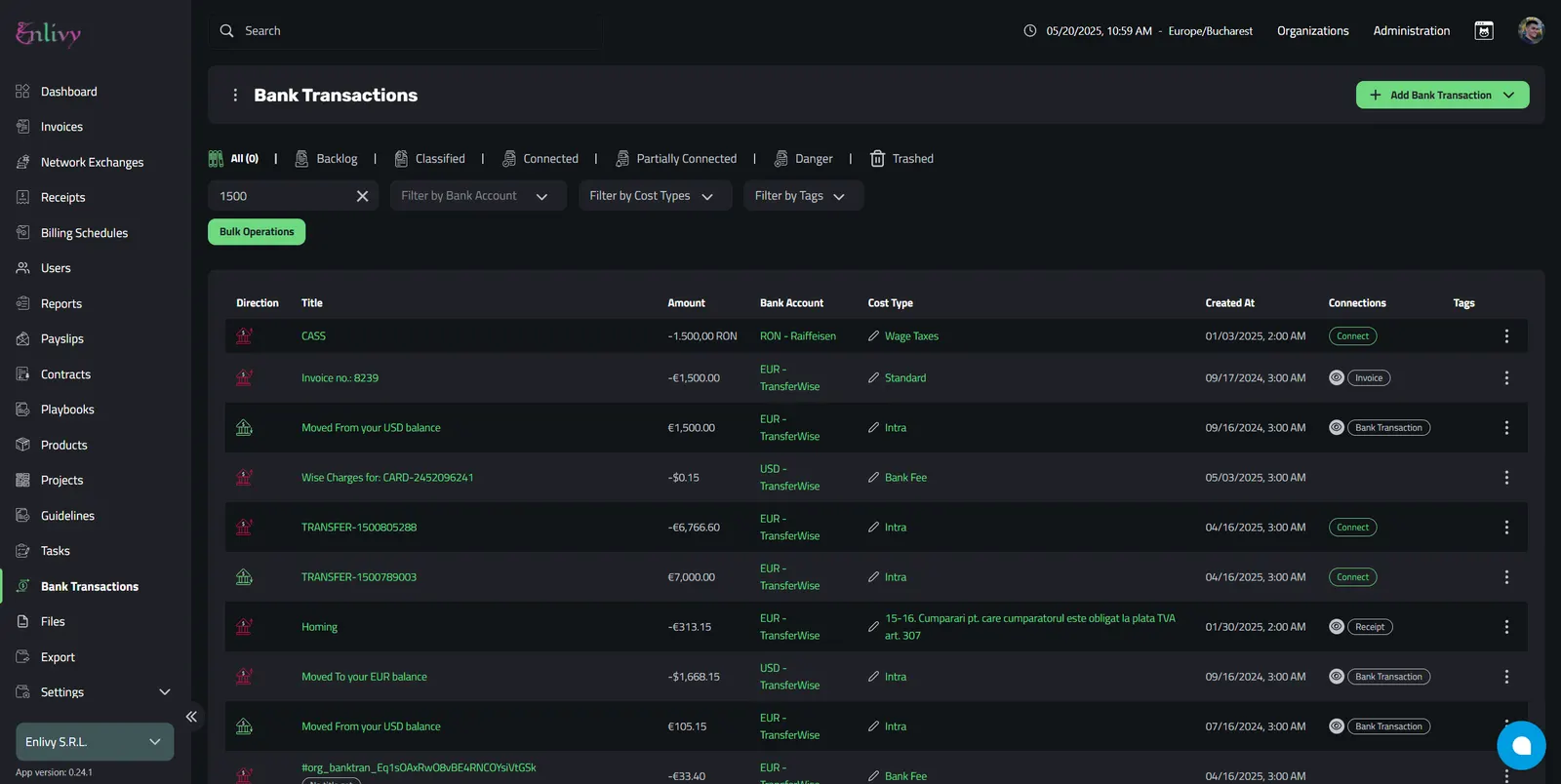View connection eye icon beside Receipt badge
The image size is (1561, 784).
point(1337,627)
